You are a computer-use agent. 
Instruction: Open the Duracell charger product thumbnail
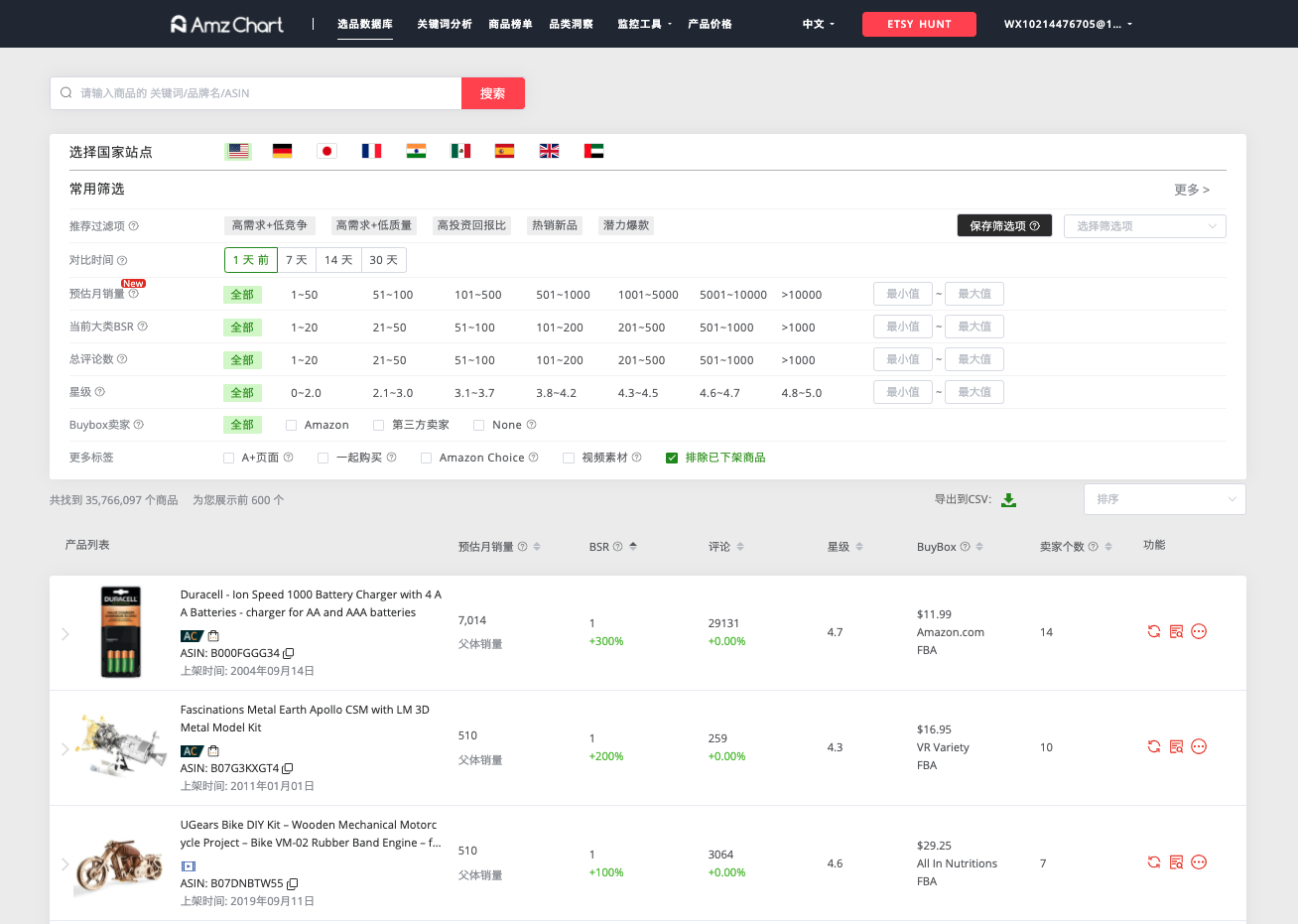[x=121, y=632]
